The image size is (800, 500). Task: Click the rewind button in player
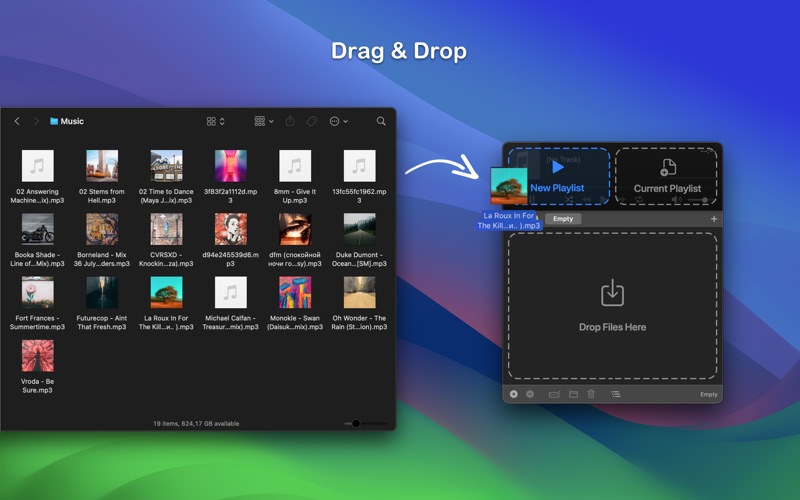point(587,200)
